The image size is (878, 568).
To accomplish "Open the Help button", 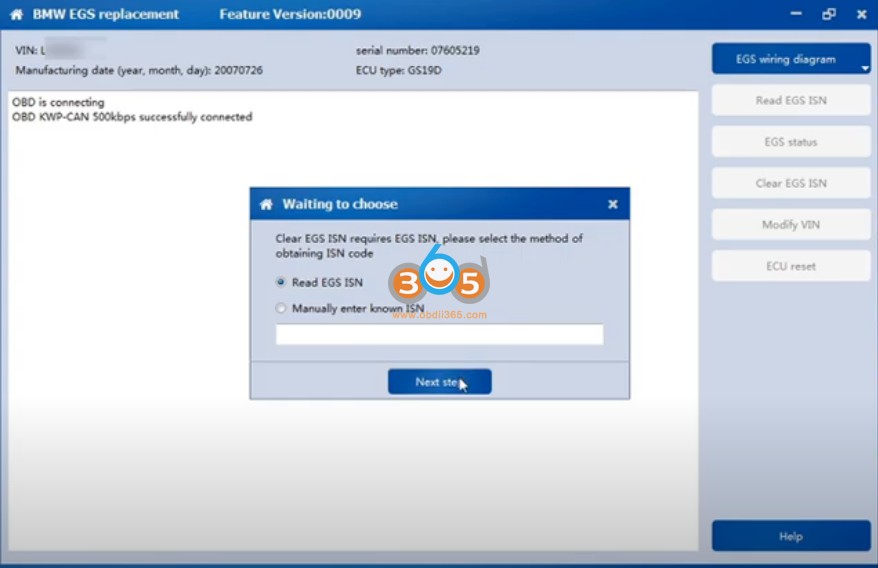I will (791, 536).
